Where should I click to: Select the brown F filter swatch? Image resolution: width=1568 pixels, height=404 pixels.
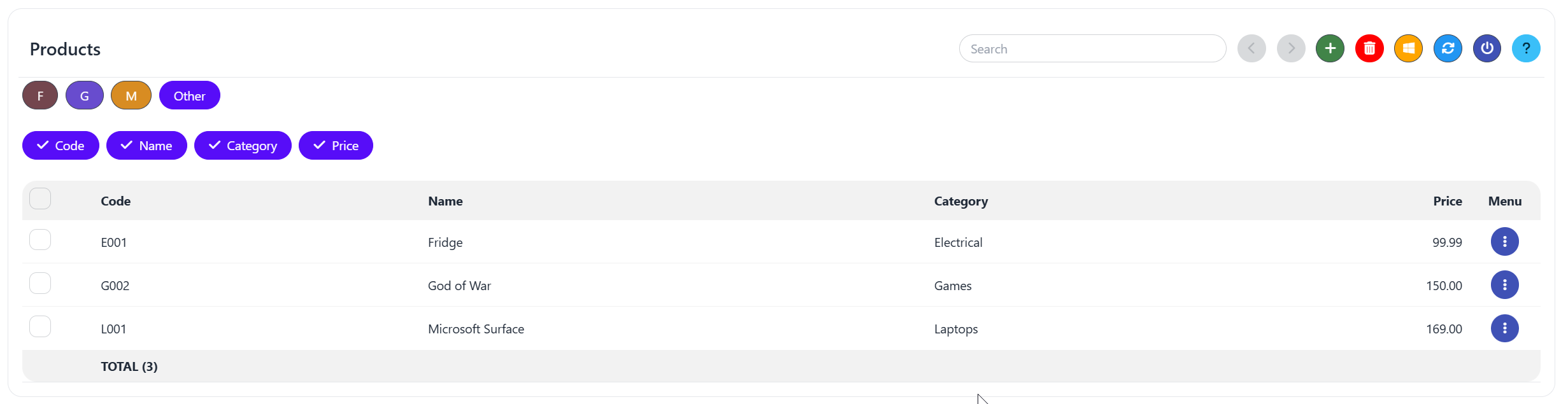40,95
